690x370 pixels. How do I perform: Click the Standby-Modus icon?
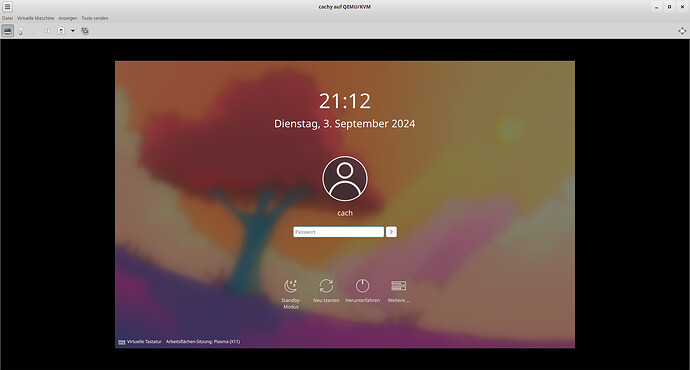pos(291,286)
